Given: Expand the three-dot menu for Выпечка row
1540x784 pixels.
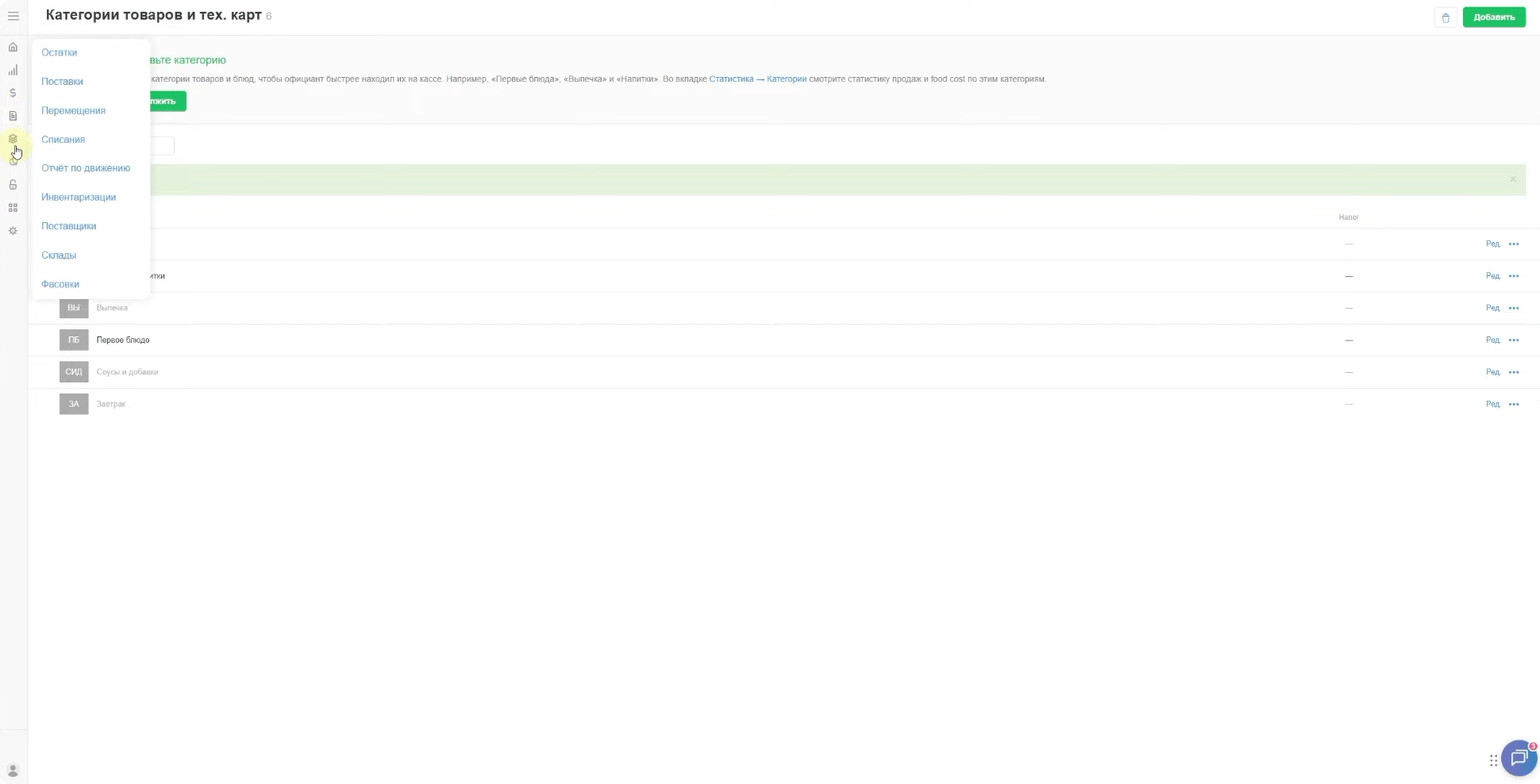Looking at the screenshot, I should [x=1513, y=308].
